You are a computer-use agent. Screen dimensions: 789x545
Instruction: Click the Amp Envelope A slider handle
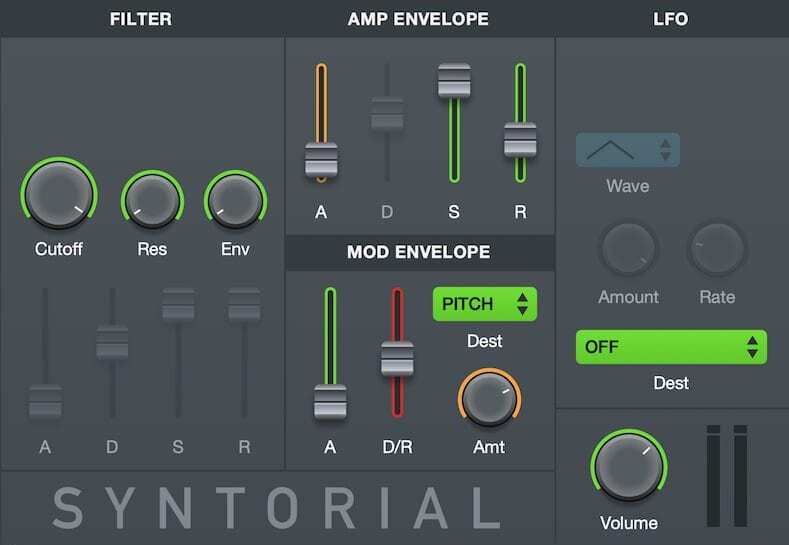[x=321, y=160]
